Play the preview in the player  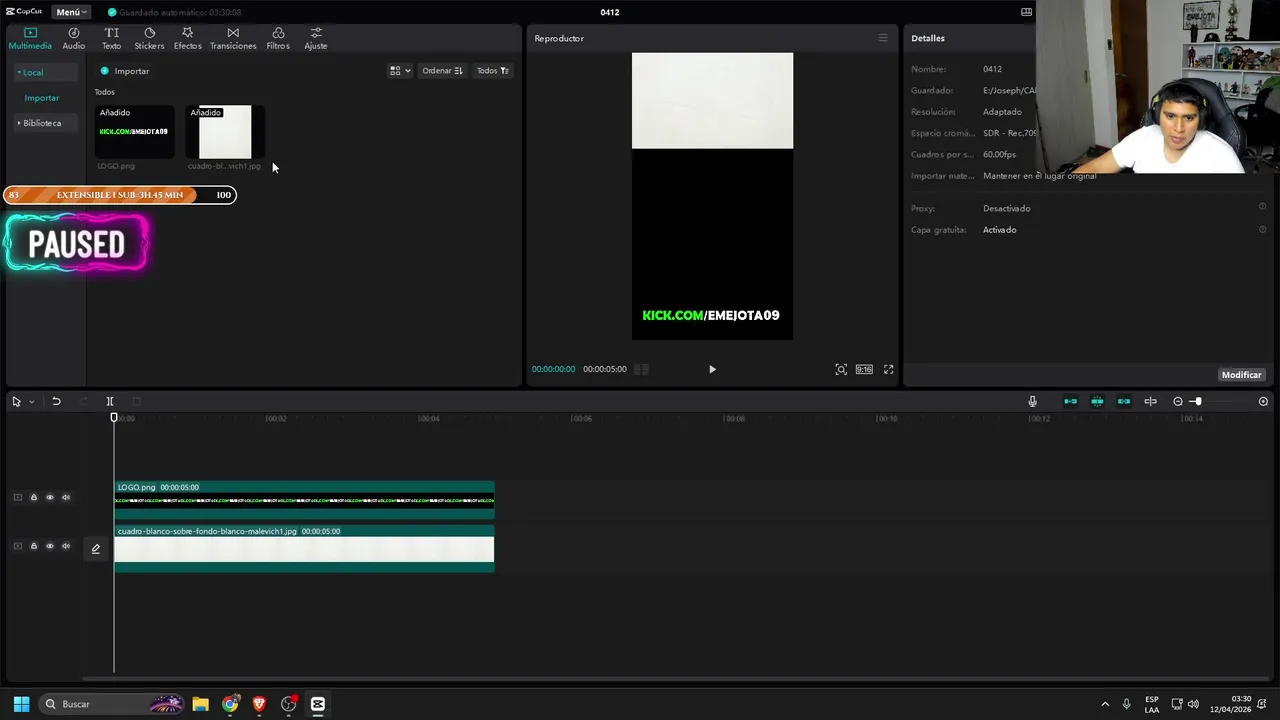[x=712, y=369]
